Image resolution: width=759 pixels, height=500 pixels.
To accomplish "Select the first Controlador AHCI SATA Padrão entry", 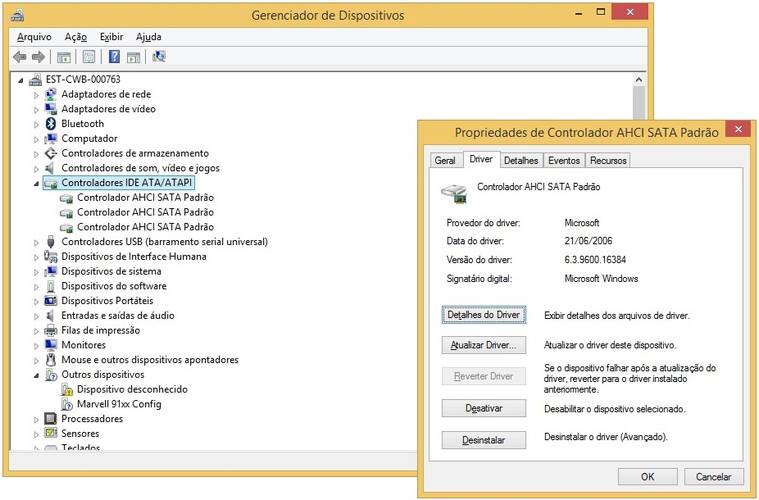I will click(x=145, y=197).
